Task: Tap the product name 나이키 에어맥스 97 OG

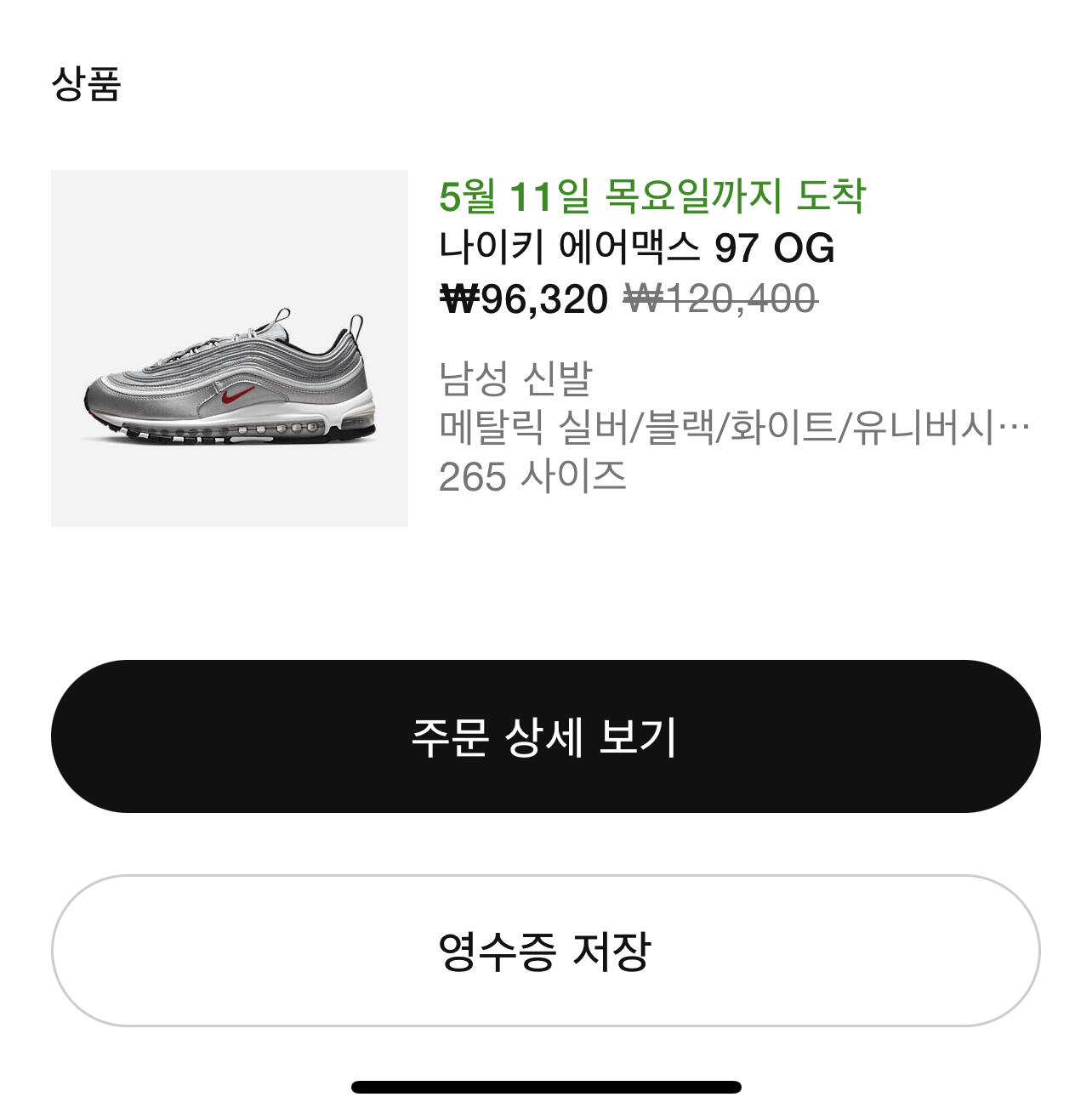Action: pos(636,247)
